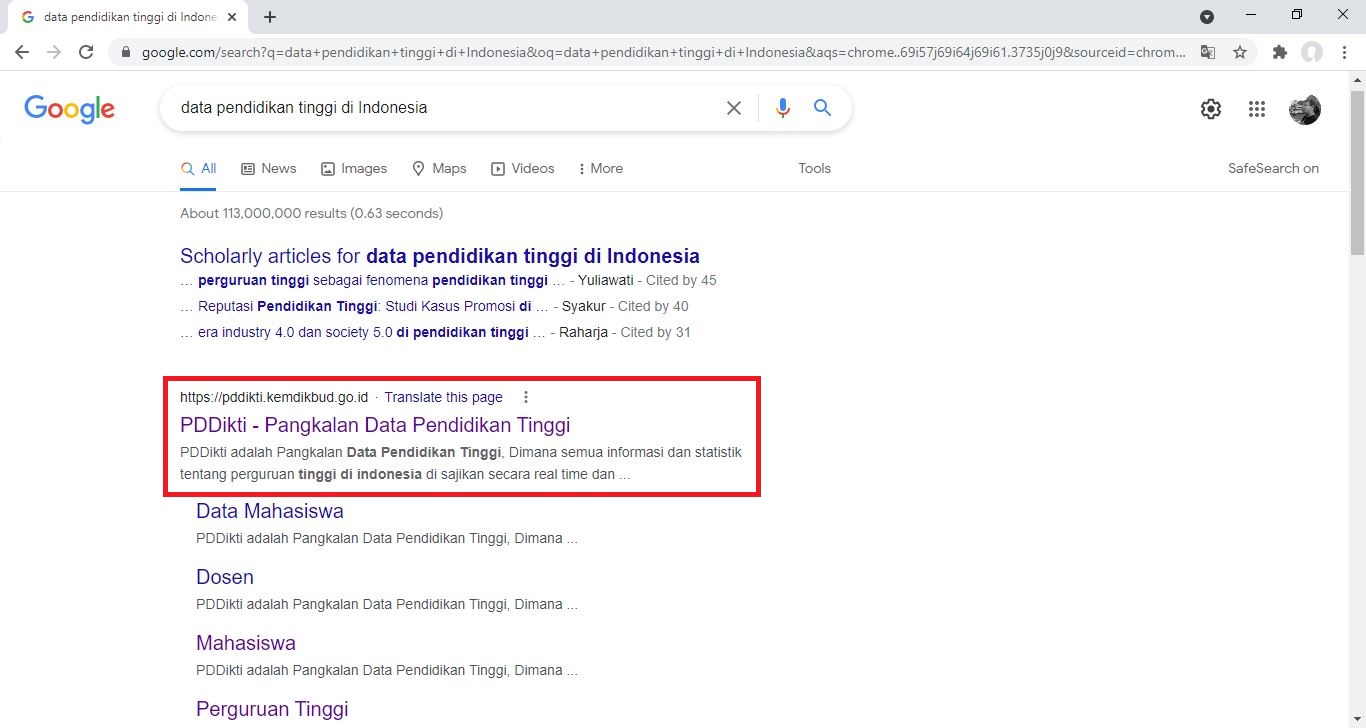Click the https://pddikti.kemdikbud.go.id URL text
This screenshot has width=1366, height=728.
coord(274,397)
